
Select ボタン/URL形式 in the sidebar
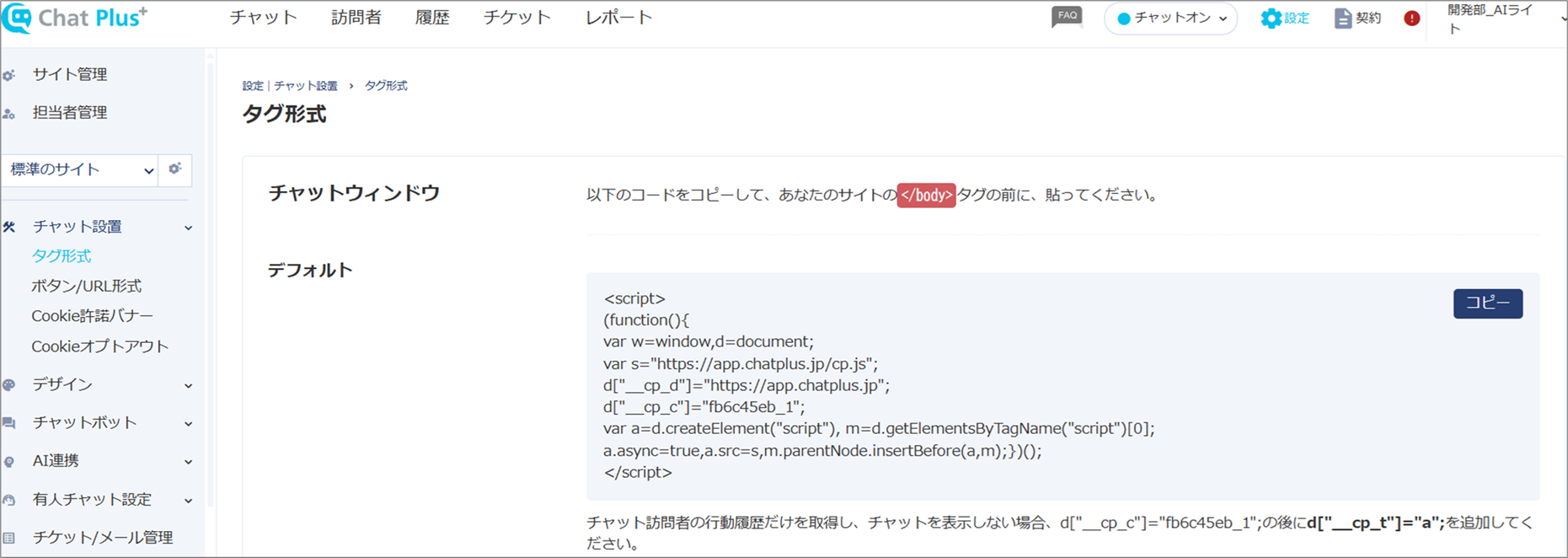(87, 286)
